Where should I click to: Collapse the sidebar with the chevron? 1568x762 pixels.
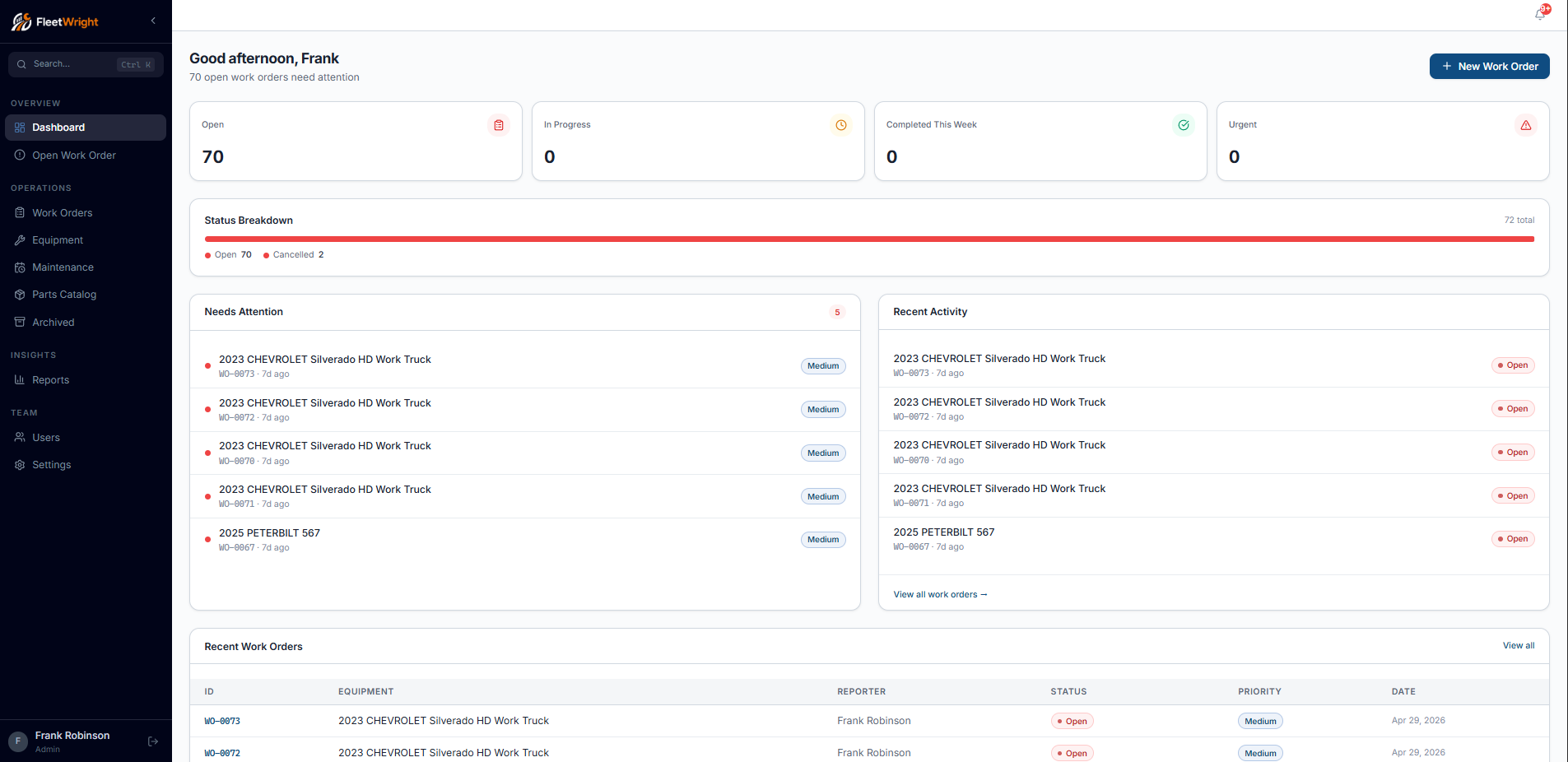tap(153, 21)
